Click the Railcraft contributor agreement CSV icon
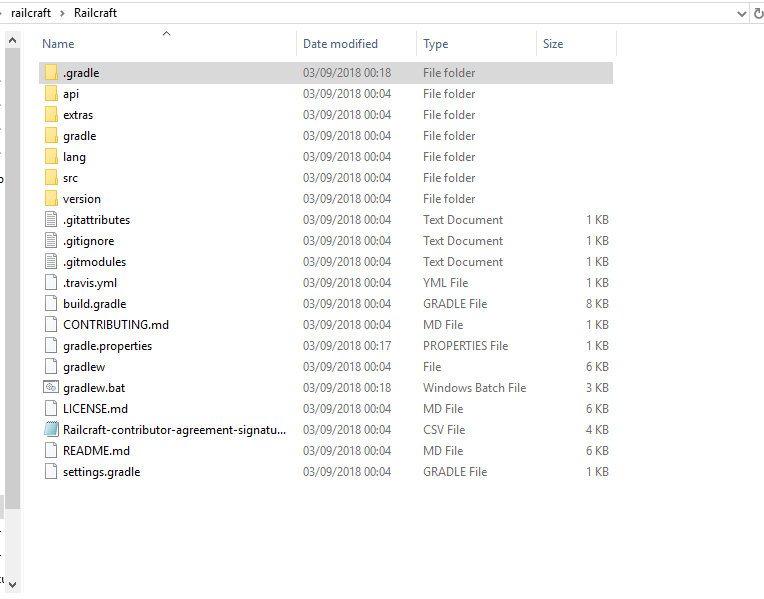Image resolution: width=764 pixels, height=599 pixels. (51, 429)
